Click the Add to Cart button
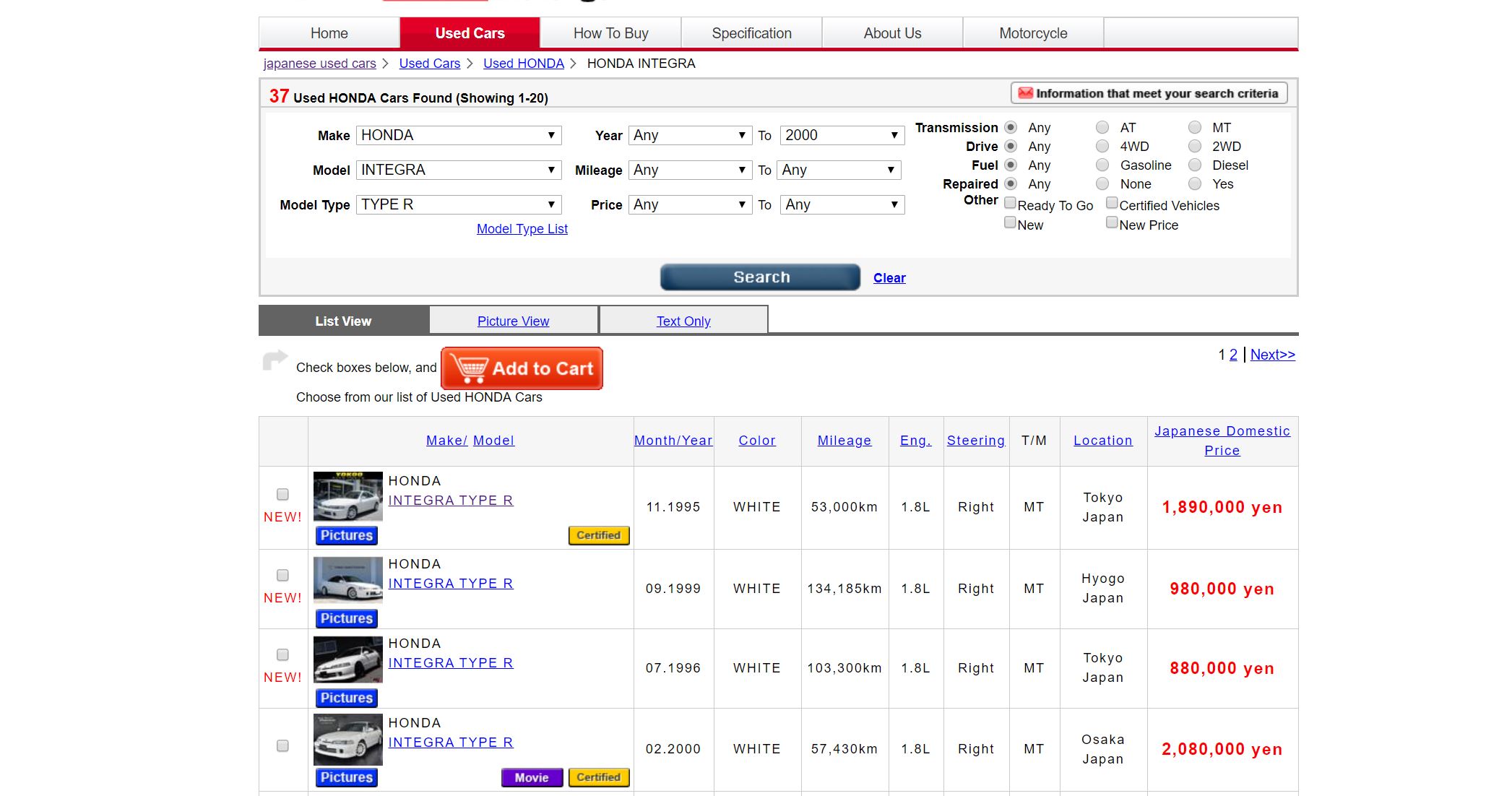Screen dimensions: 1512x796 point(522,368)
